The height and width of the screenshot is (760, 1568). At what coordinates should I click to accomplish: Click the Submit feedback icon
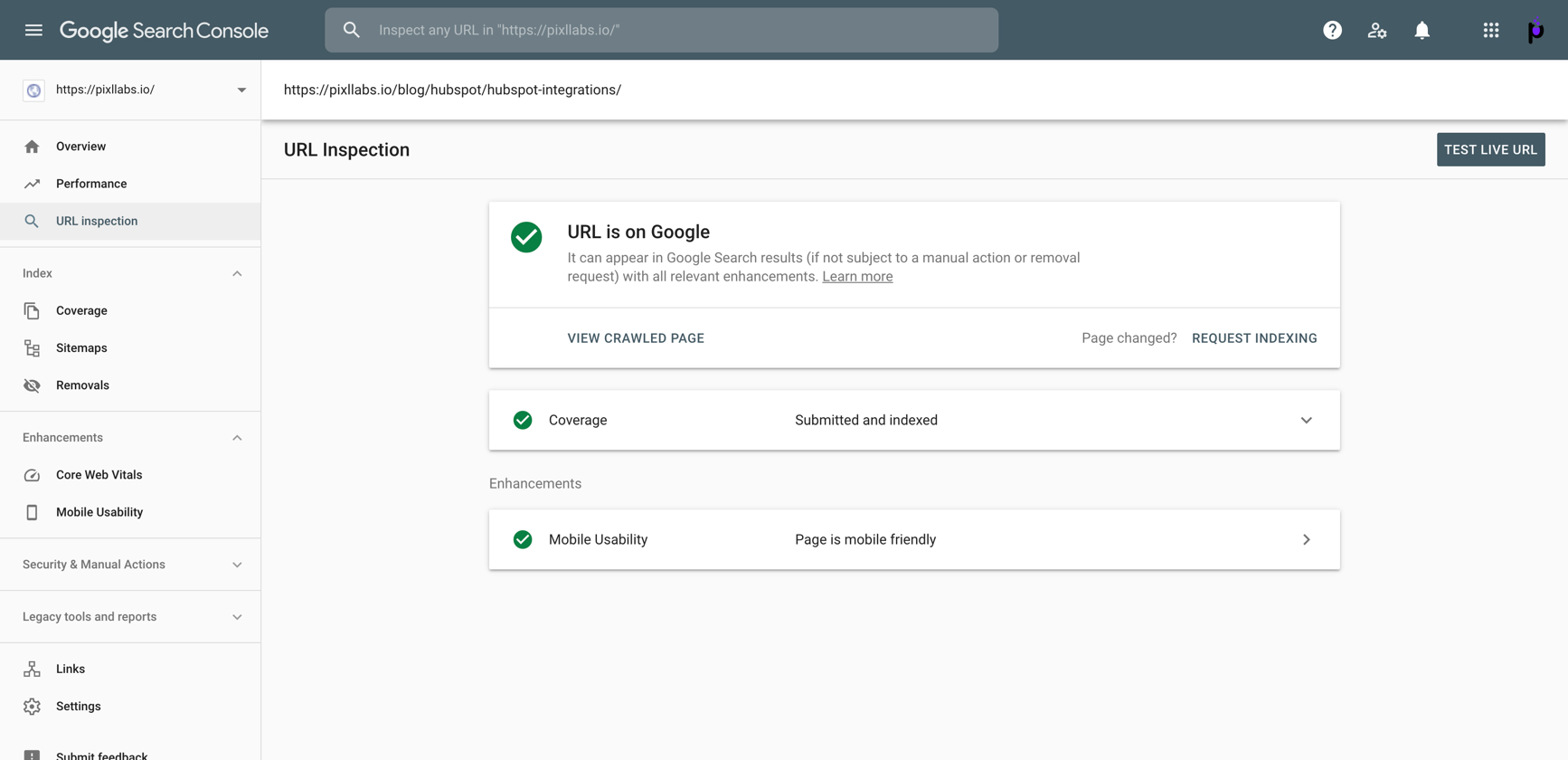tap(32, 755)
